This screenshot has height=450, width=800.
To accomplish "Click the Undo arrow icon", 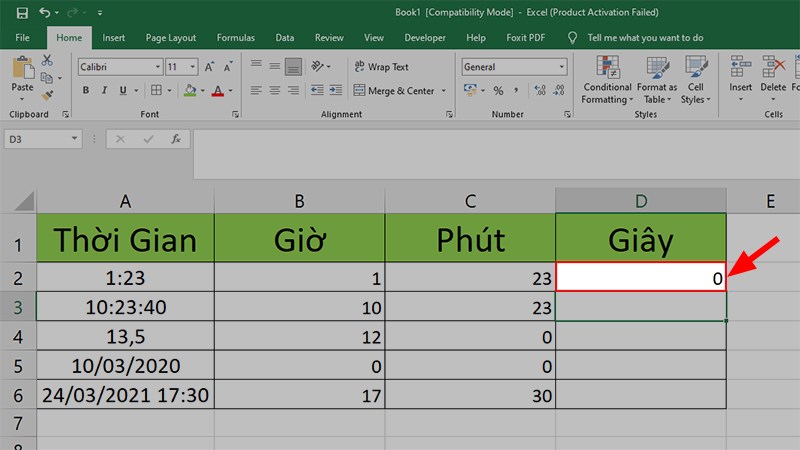I will [x=46, y=13].
